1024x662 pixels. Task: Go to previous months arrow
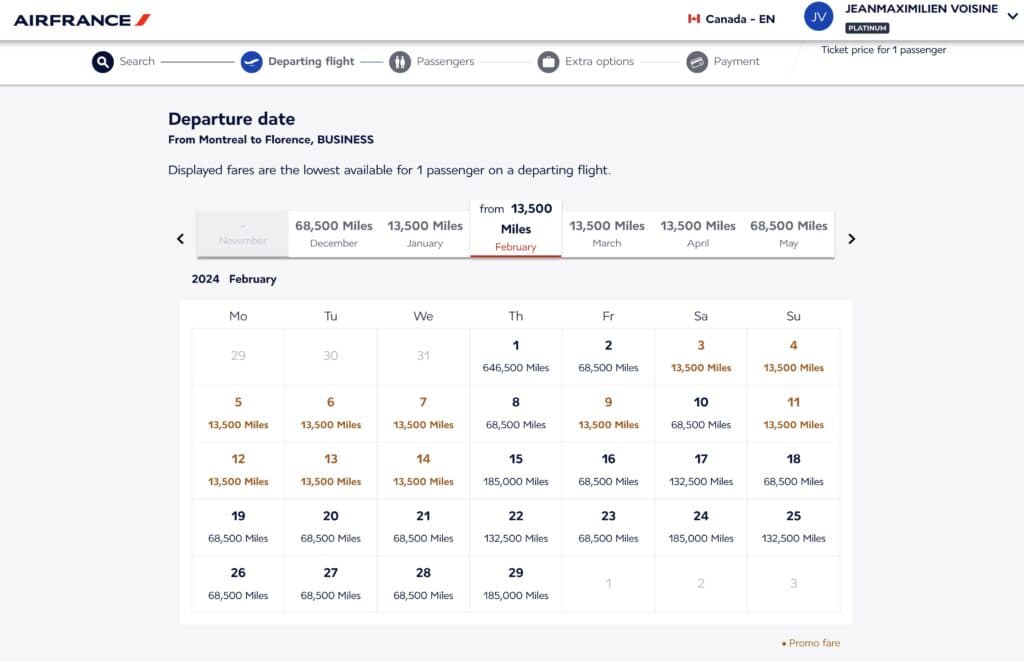point(181,239)
